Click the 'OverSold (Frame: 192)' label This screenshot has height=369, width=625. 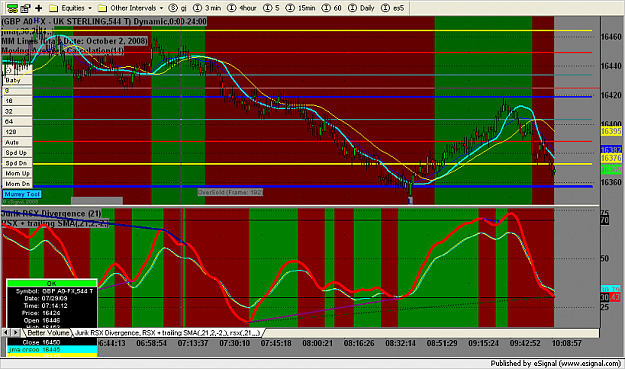(230, 192)
